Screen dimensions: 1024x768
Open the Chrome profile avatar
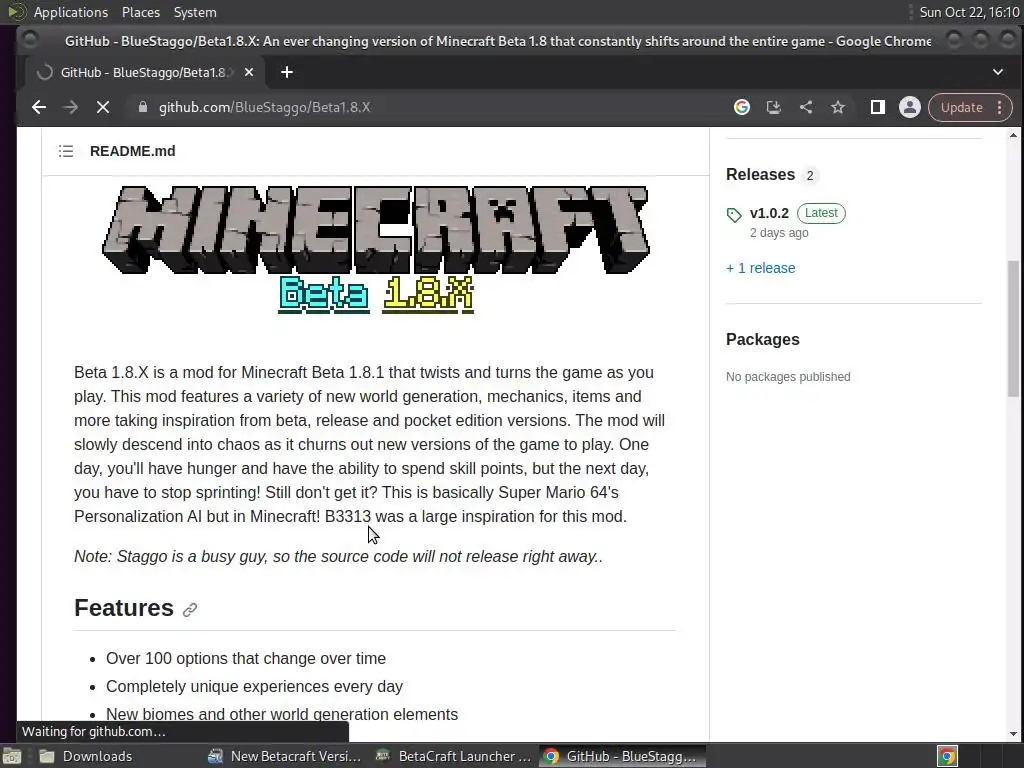point(910,107)
